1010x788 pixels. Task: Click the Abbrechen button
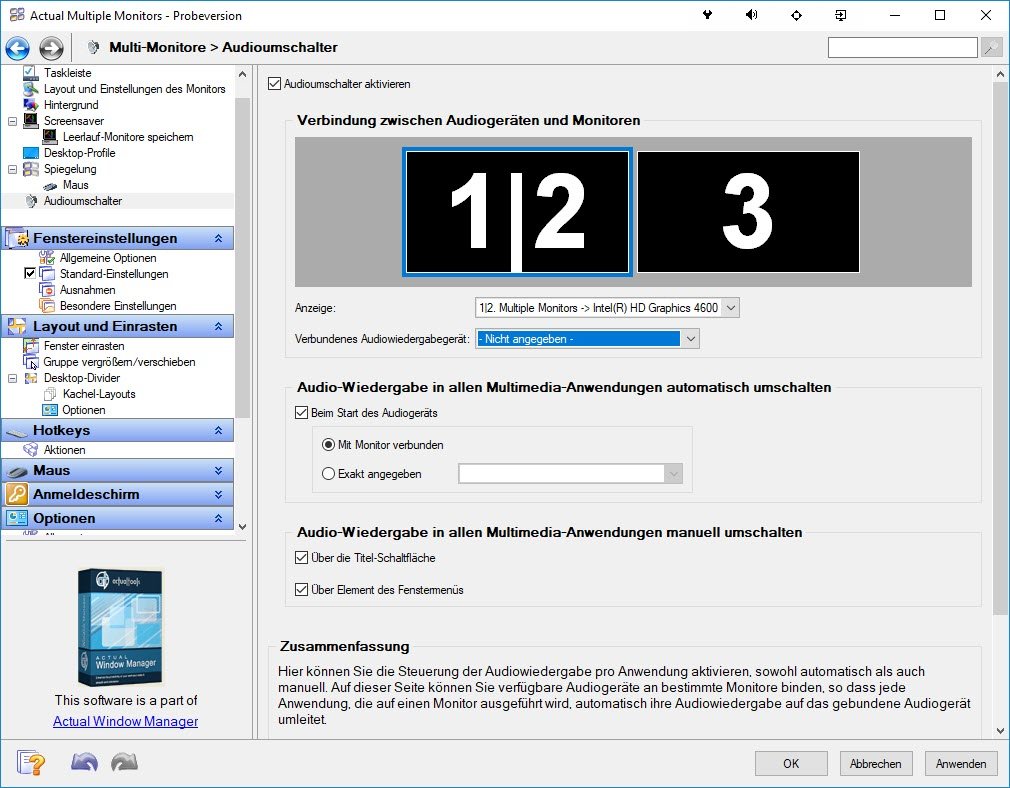[x=875, y=764]
